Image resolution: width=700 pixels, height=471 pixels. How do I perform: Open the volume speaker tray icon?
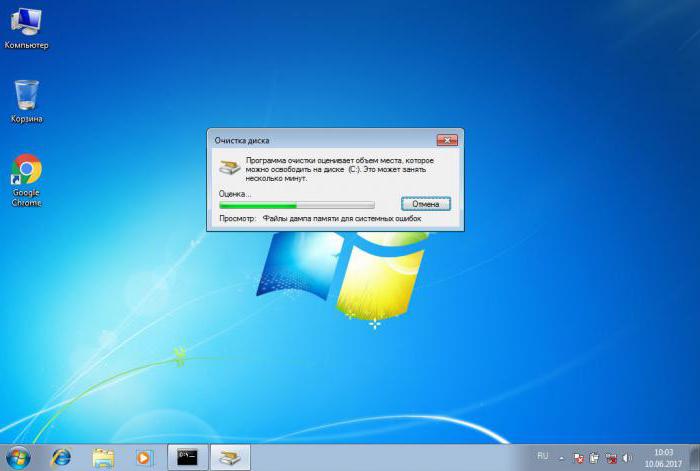point(627,458)
